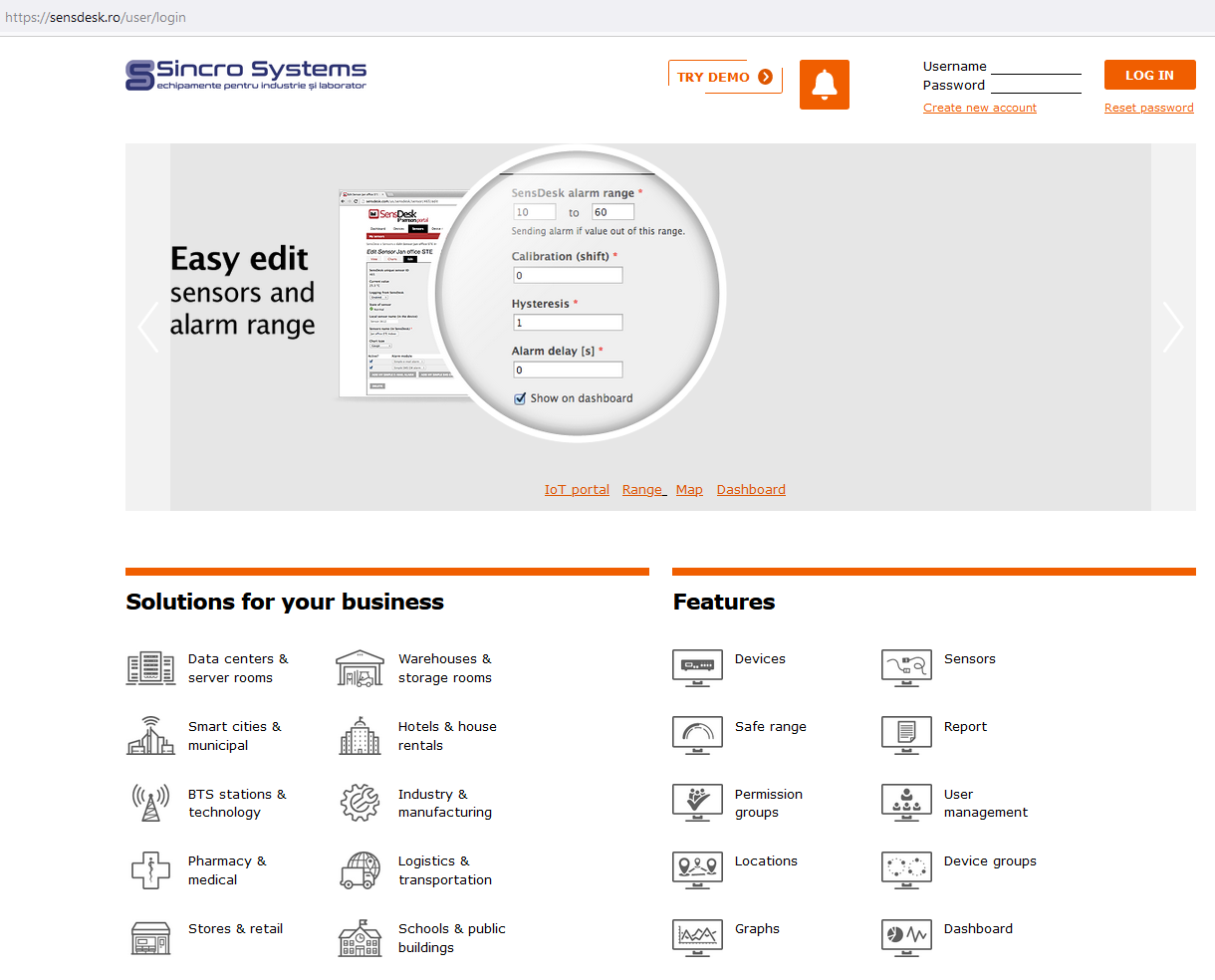Click the Smart cities skyline icon
1215x980 pixels.
(x=151, y=735)
